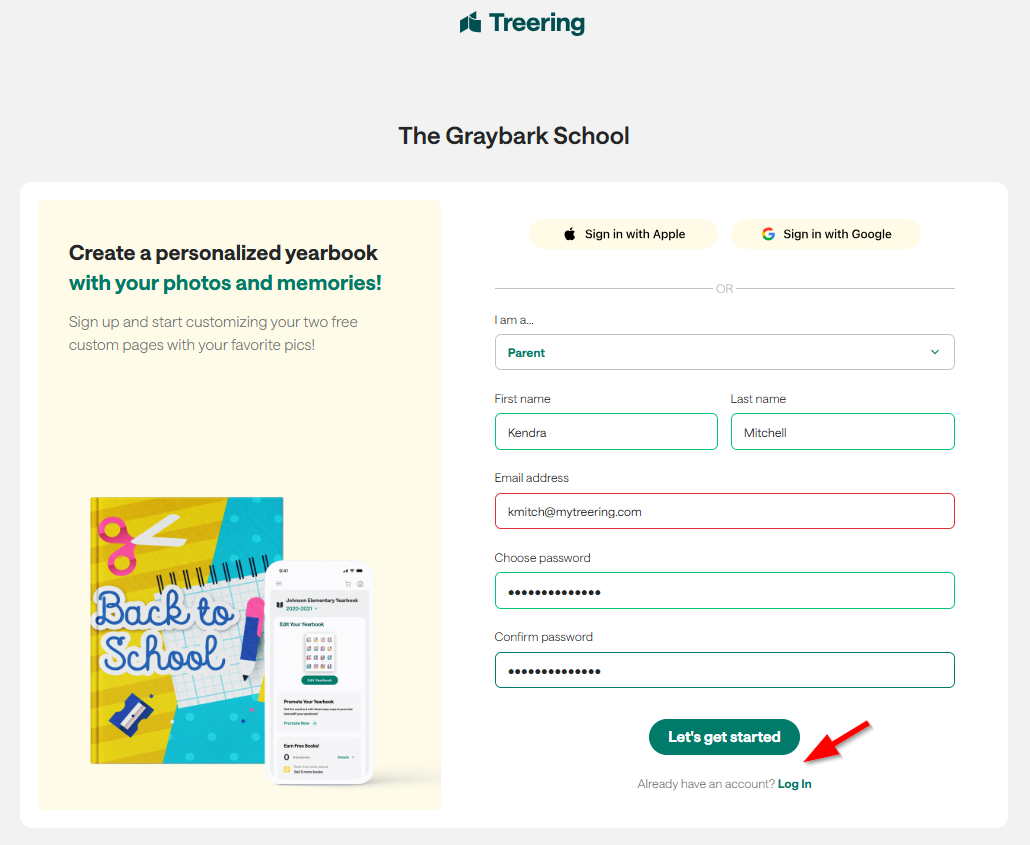Click the pink scissors on yearbook cover
Screen dimensions: 1030x845
[x=120, y=545]
